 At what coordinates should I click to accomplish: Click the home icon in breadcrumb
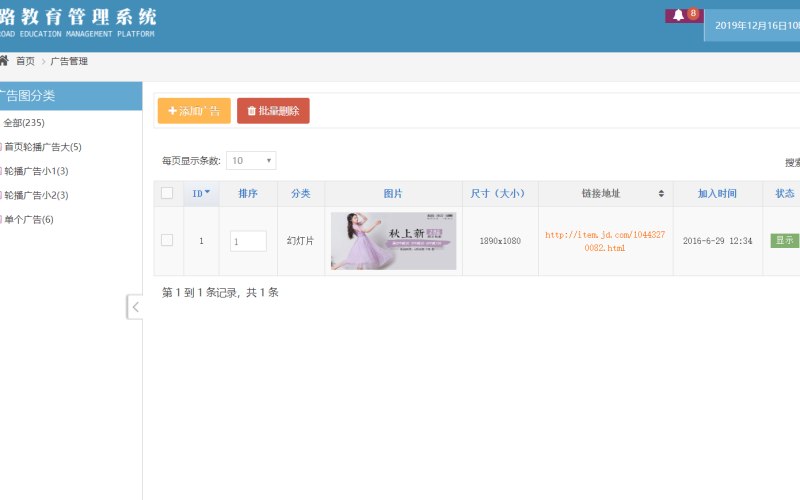4,61
